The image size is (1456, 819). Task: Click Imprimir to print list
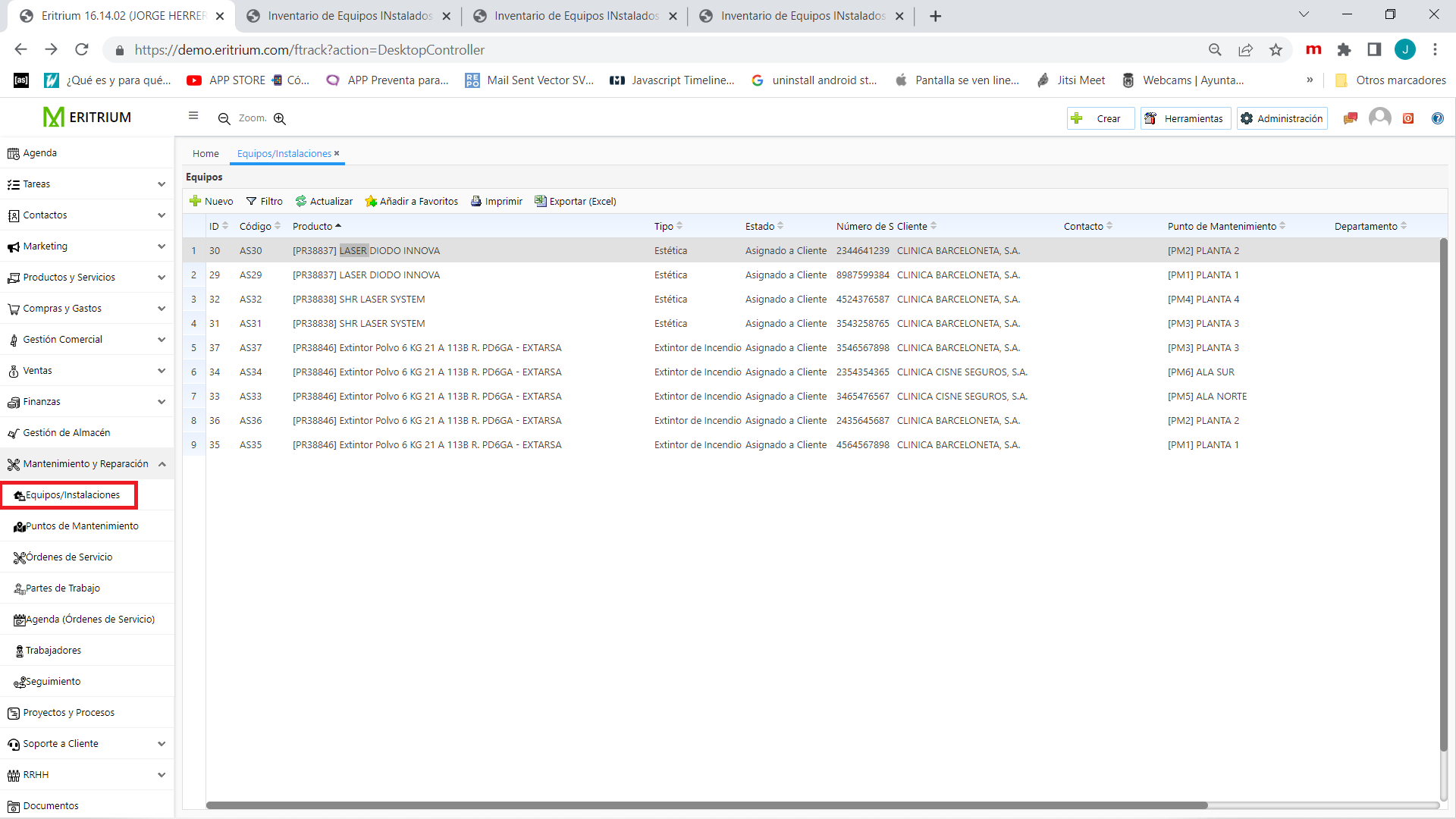[497, 201]
